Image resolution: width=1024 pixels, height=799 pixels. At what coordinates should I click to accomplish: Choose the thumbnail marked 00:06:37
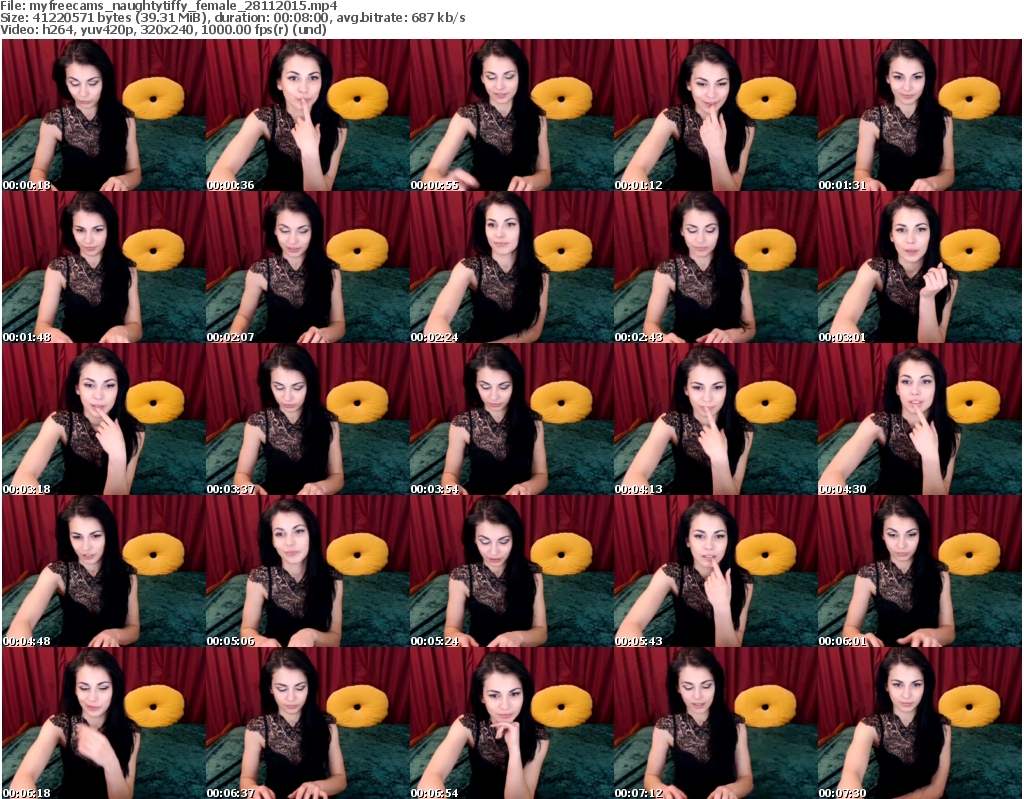[x=308, y=723]
